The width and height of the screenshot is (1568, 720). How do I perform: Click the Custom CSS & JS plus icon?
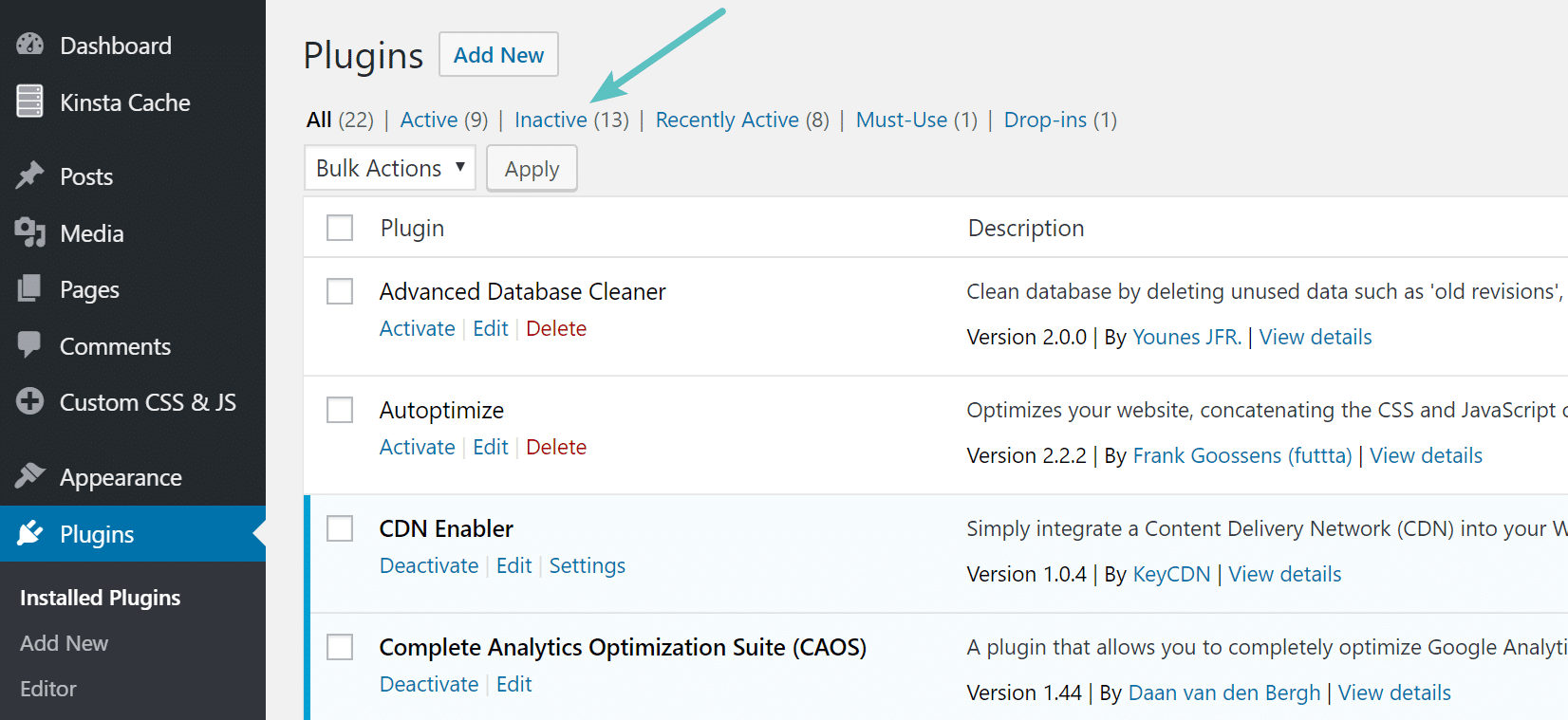(30, 402)
